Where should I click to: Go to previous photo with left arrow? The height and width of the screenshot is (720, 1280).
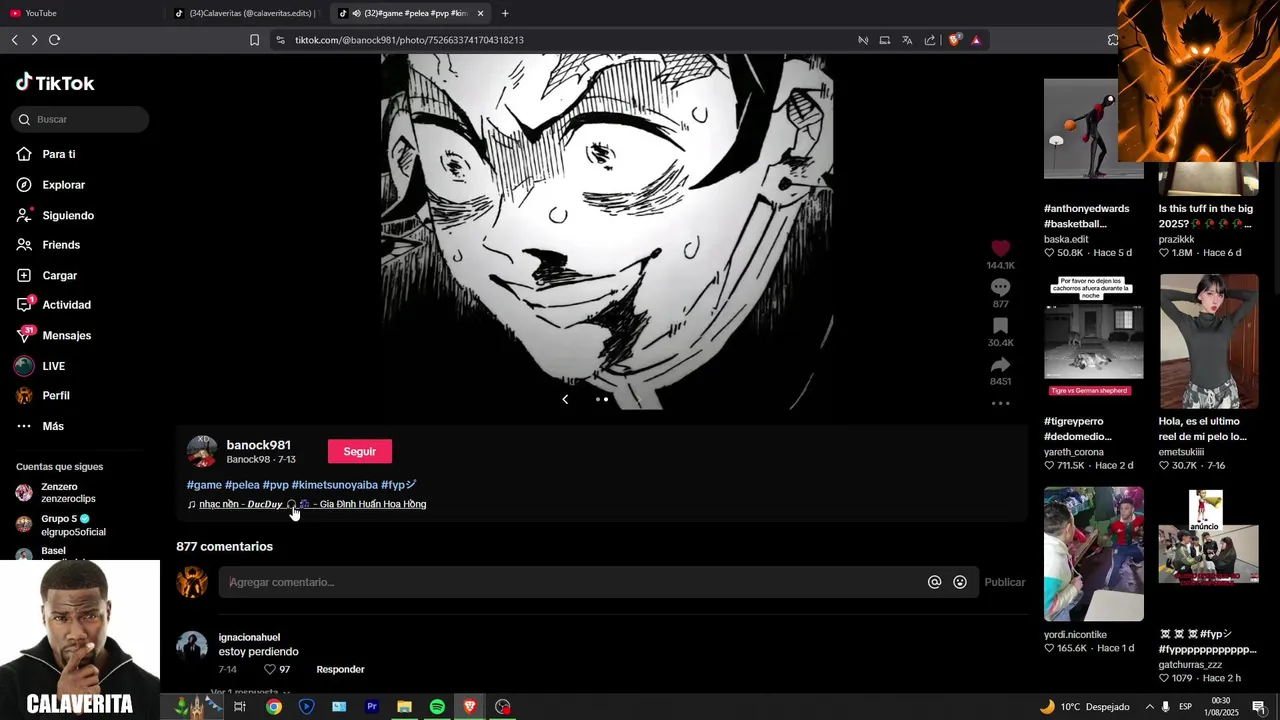[x=565, y=399]
